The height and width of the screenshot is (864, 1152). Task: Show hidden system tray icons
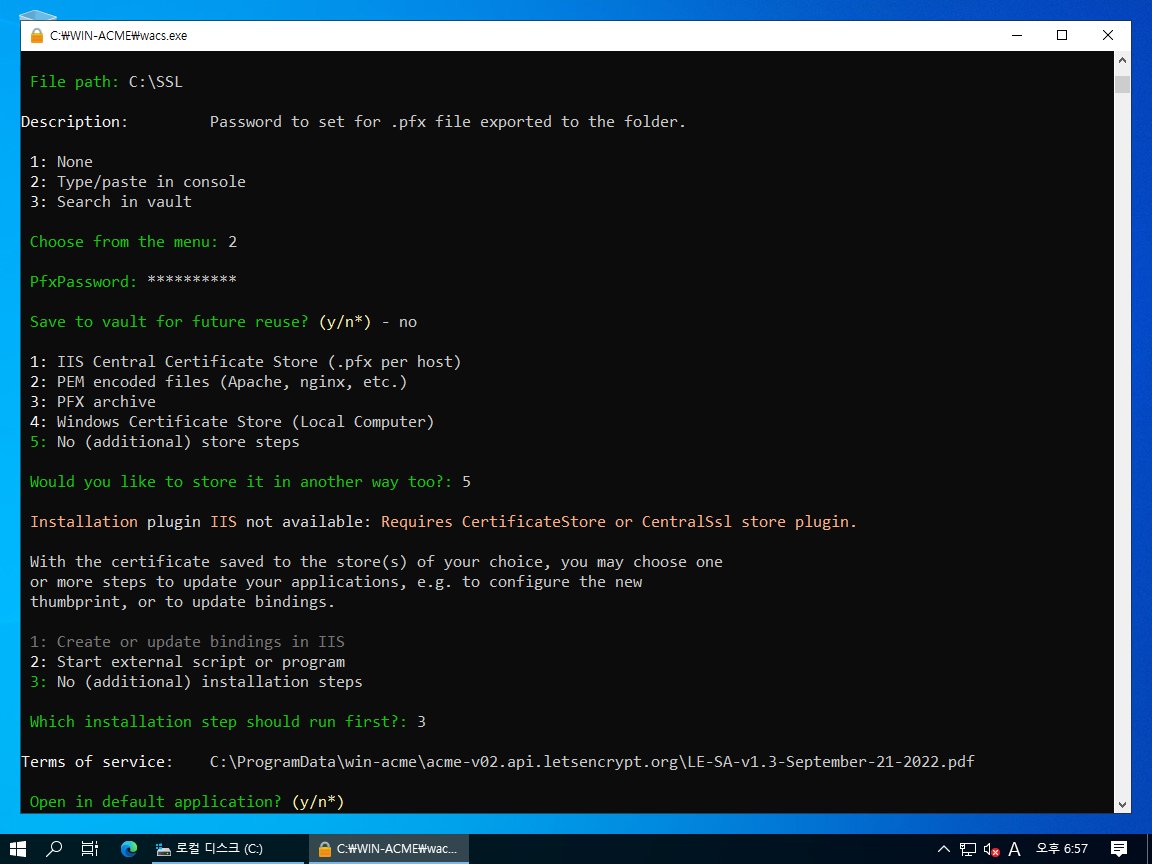944,849
